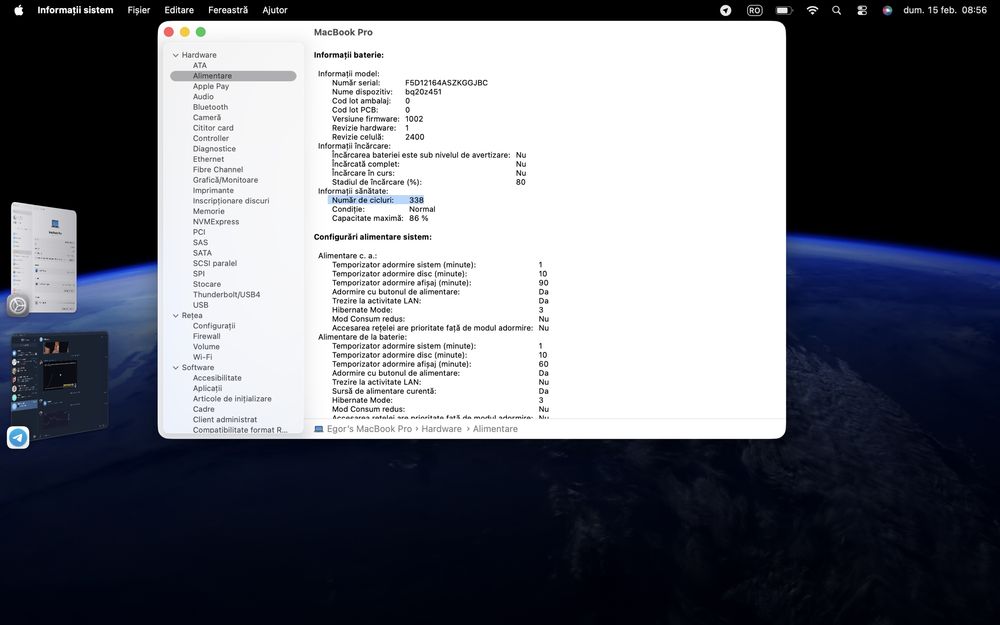Select Grafică/Monitoare in the sidebar

[x=226, y=180]
